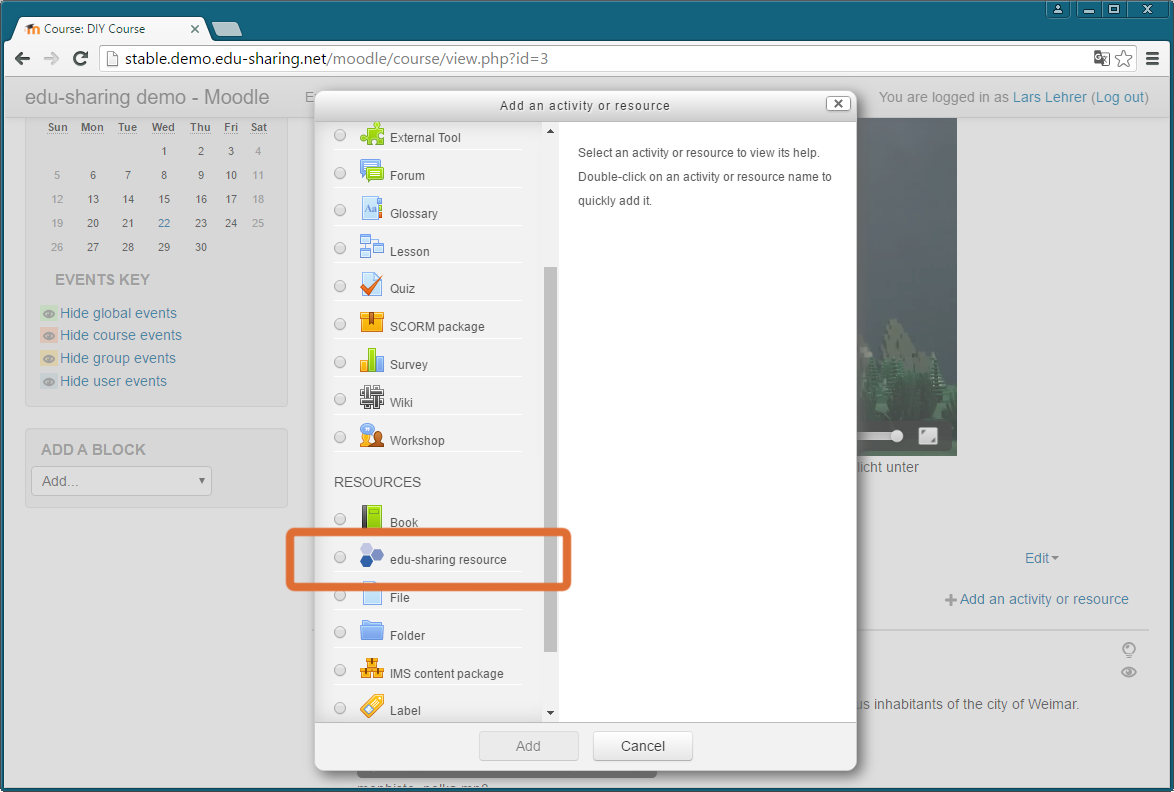Select the Glossary radio button
Image resolution: width=1174 pixels, height=792 pixels.
pyautogui.click(x=340, y=210)
